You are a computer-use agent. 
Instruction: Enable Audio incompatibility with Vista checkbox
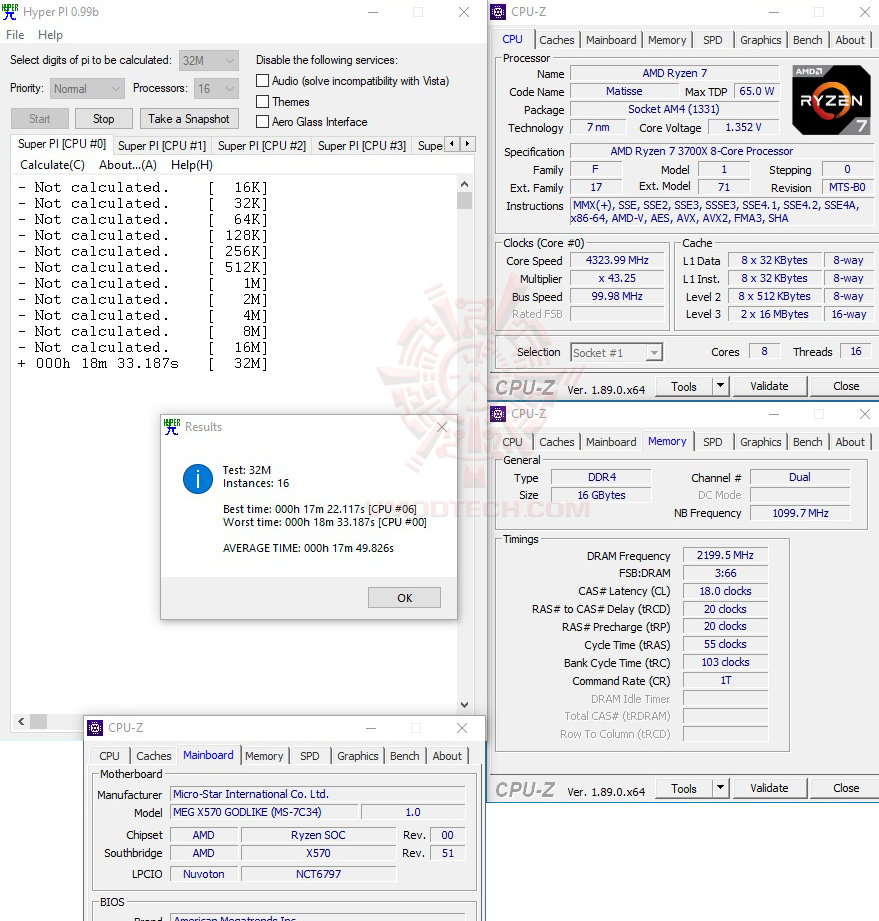263,80
